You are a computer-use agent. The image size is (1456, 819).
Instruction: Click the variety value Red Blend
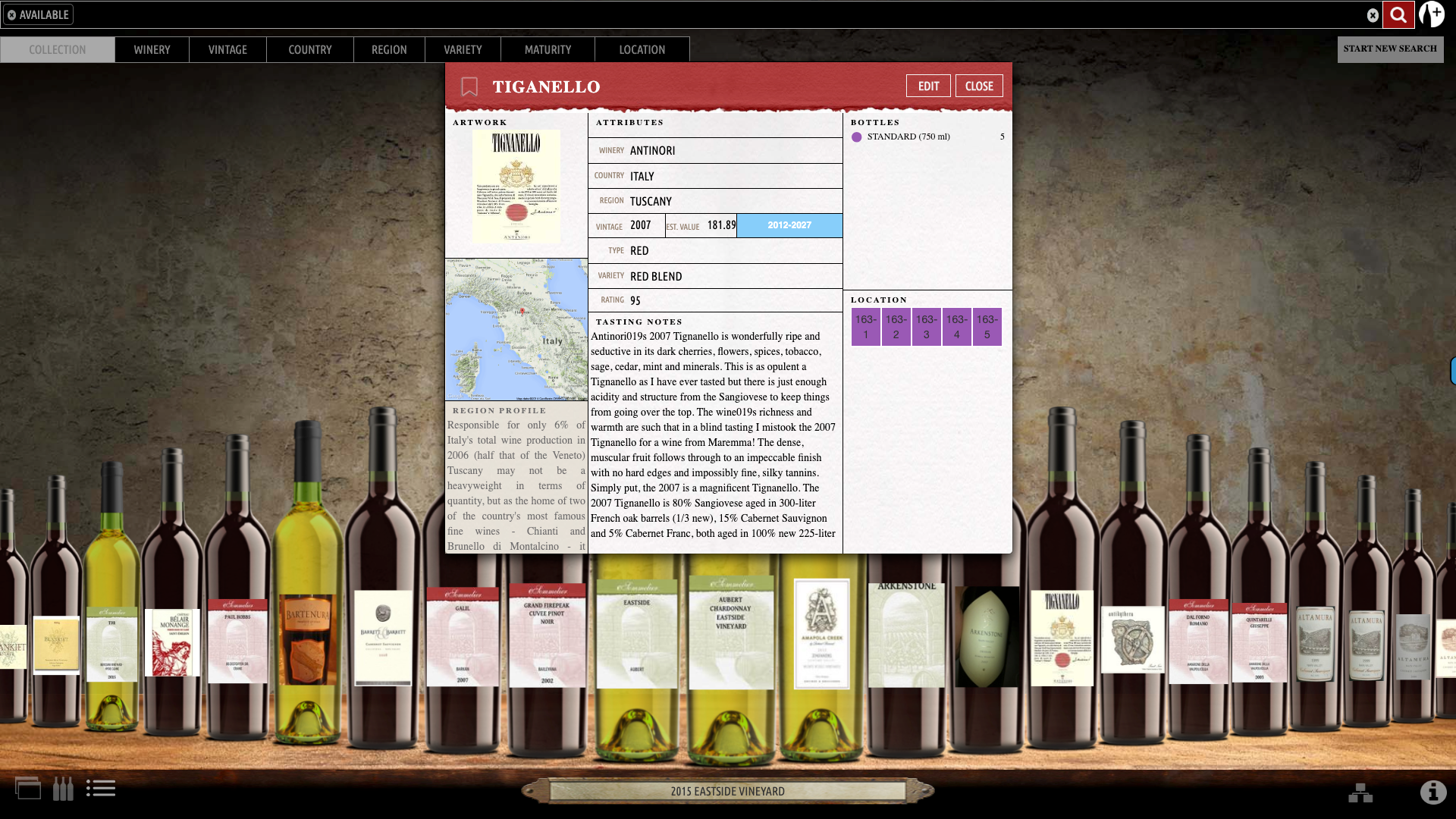(656, 277)
